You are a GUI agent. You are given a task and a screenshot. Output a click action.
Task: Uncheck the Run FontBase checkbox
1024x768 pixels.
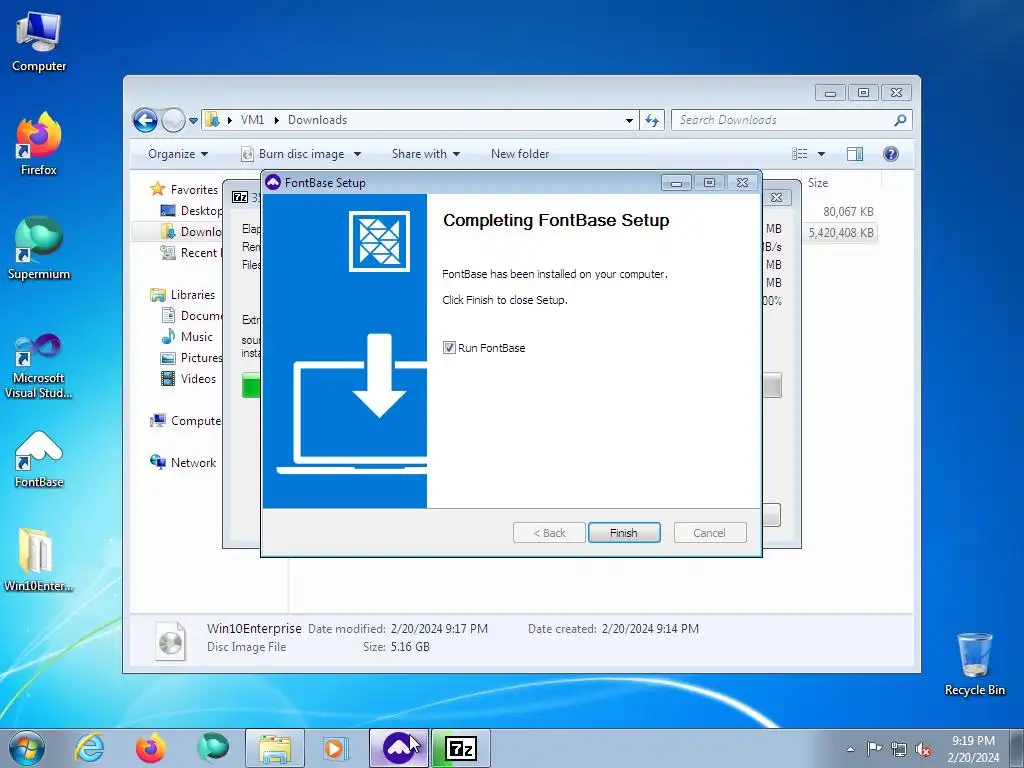pos(449,347)
